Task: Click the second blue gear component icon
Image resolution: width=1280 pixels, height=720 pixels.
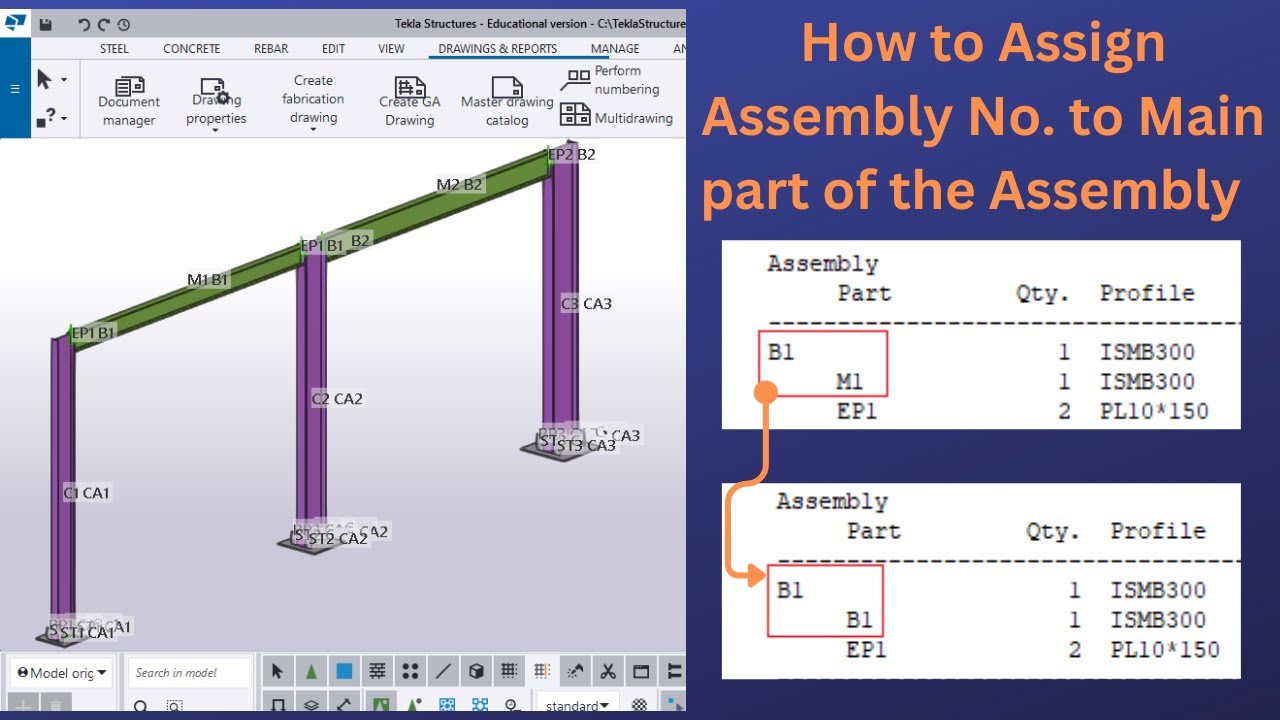Action: click(480, 705)
